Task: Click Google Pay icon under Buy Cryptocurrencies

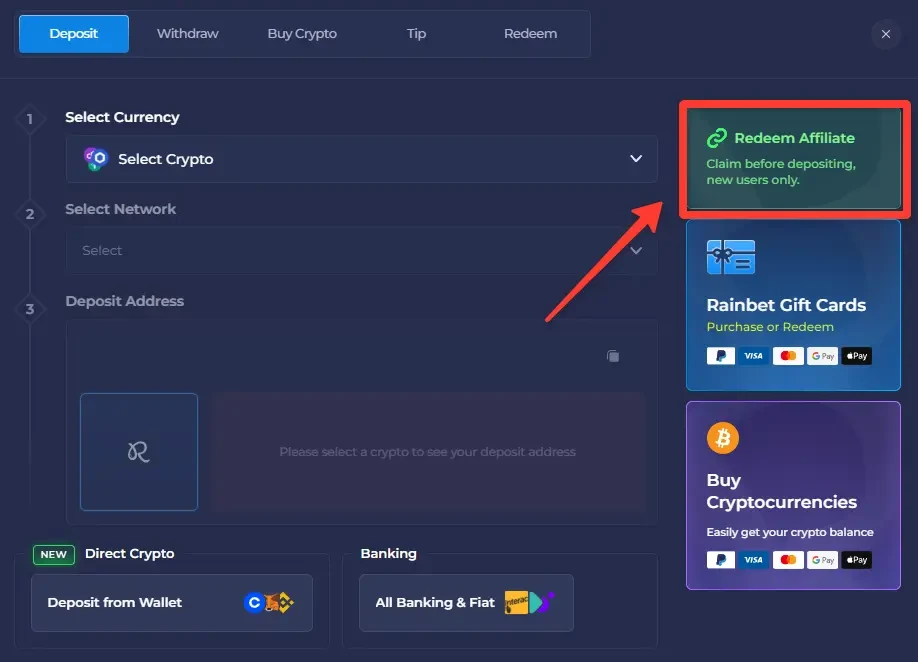Action: 823,560
